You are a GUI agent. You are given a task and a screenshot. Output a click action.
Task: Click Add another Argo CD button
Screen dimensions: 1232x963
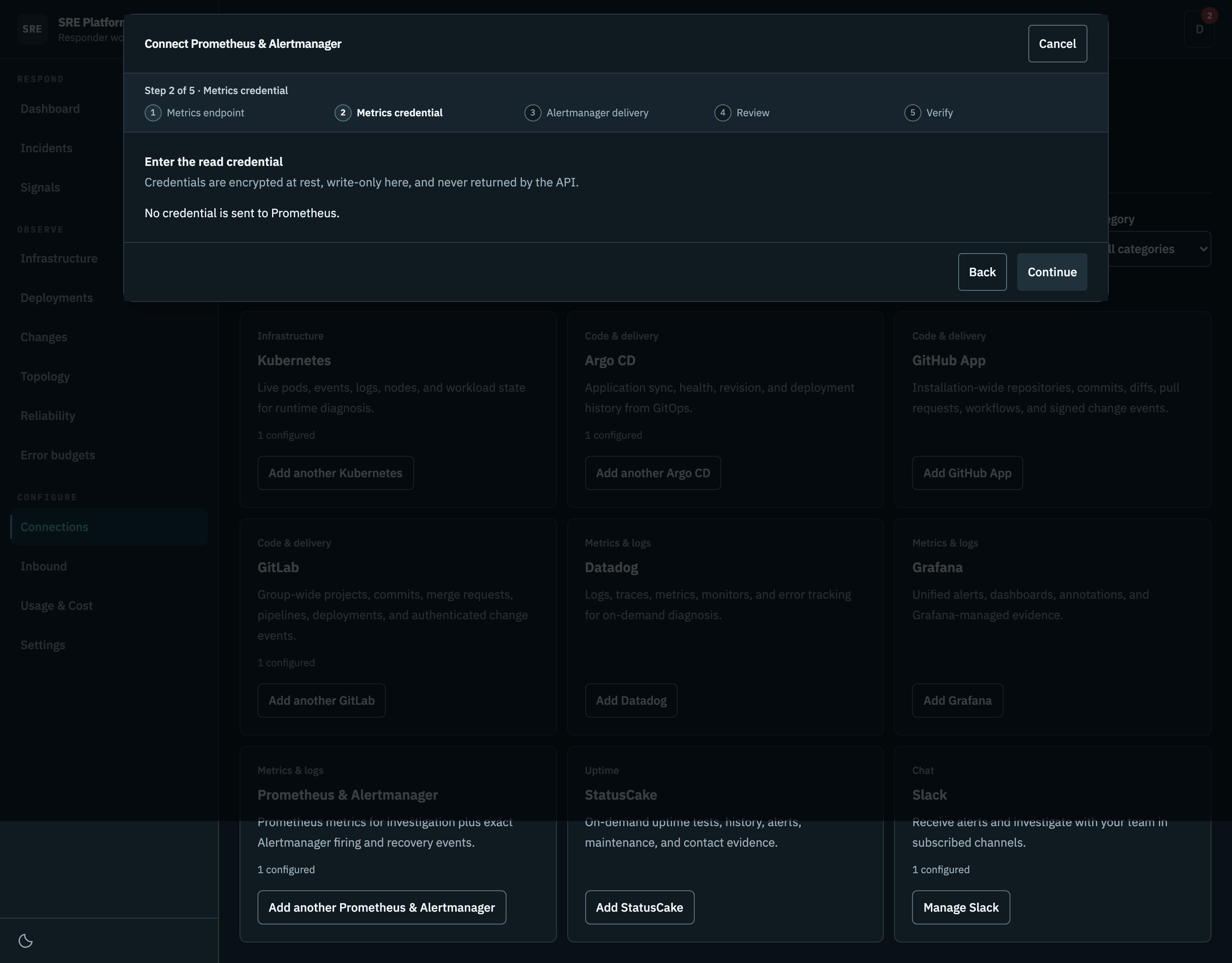pos(653,473)
